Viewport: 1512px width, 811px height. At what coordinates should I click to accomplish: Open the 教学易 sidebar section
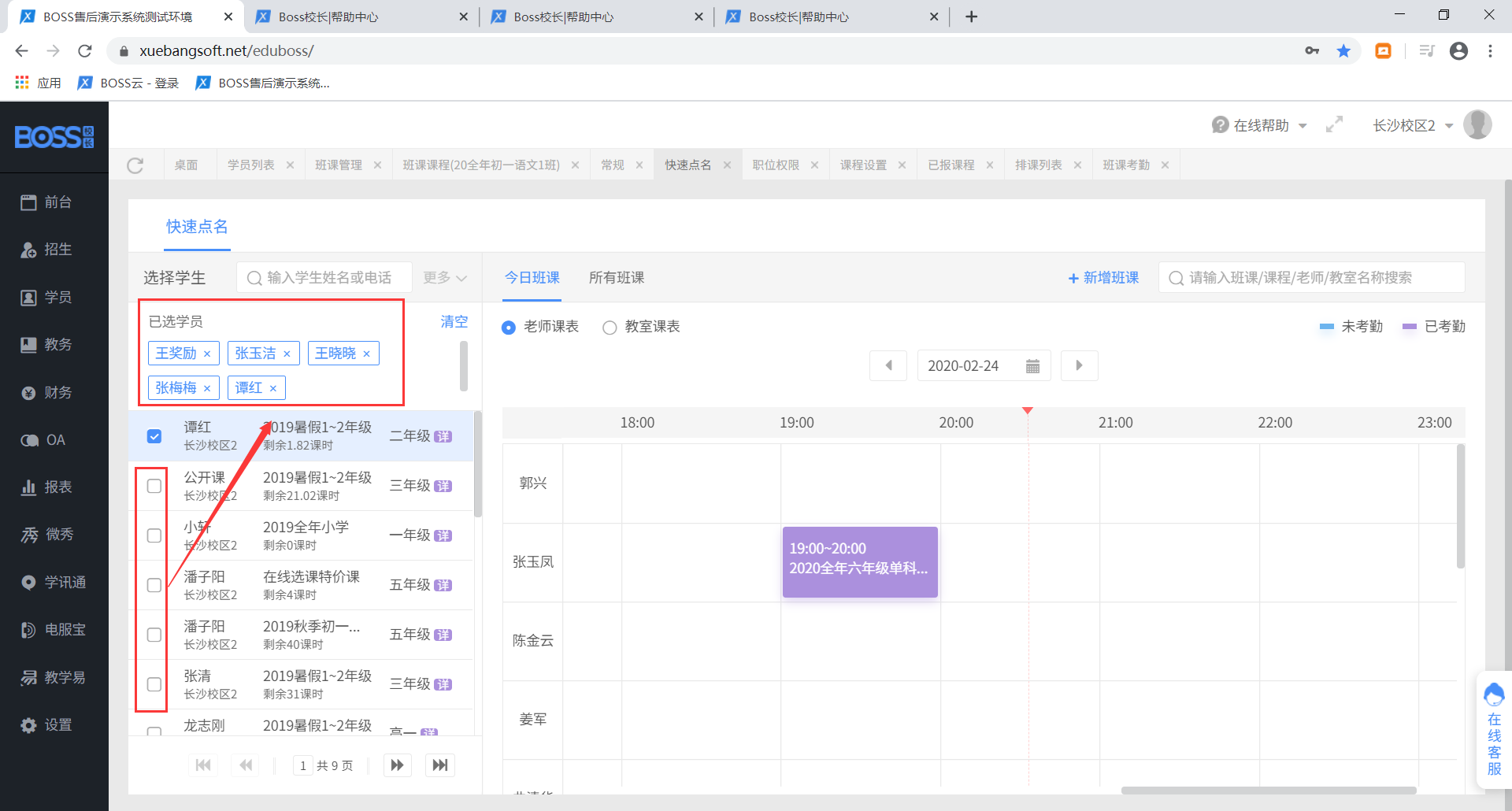pyautogui.click(x=54, y=677)
